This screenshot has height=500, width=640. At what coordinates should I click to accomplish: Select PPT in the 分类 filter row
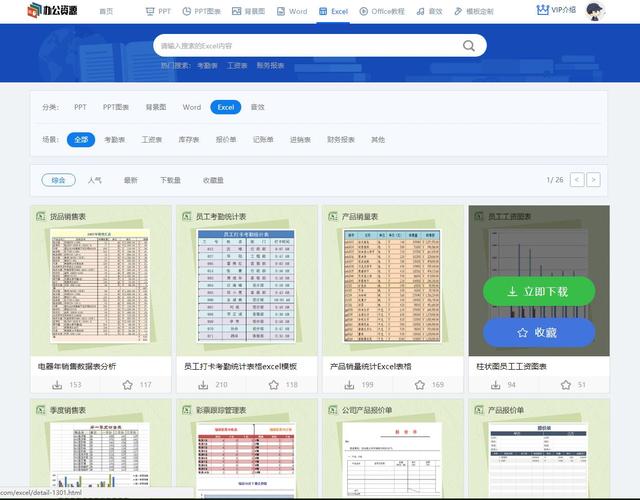(80, 107)
